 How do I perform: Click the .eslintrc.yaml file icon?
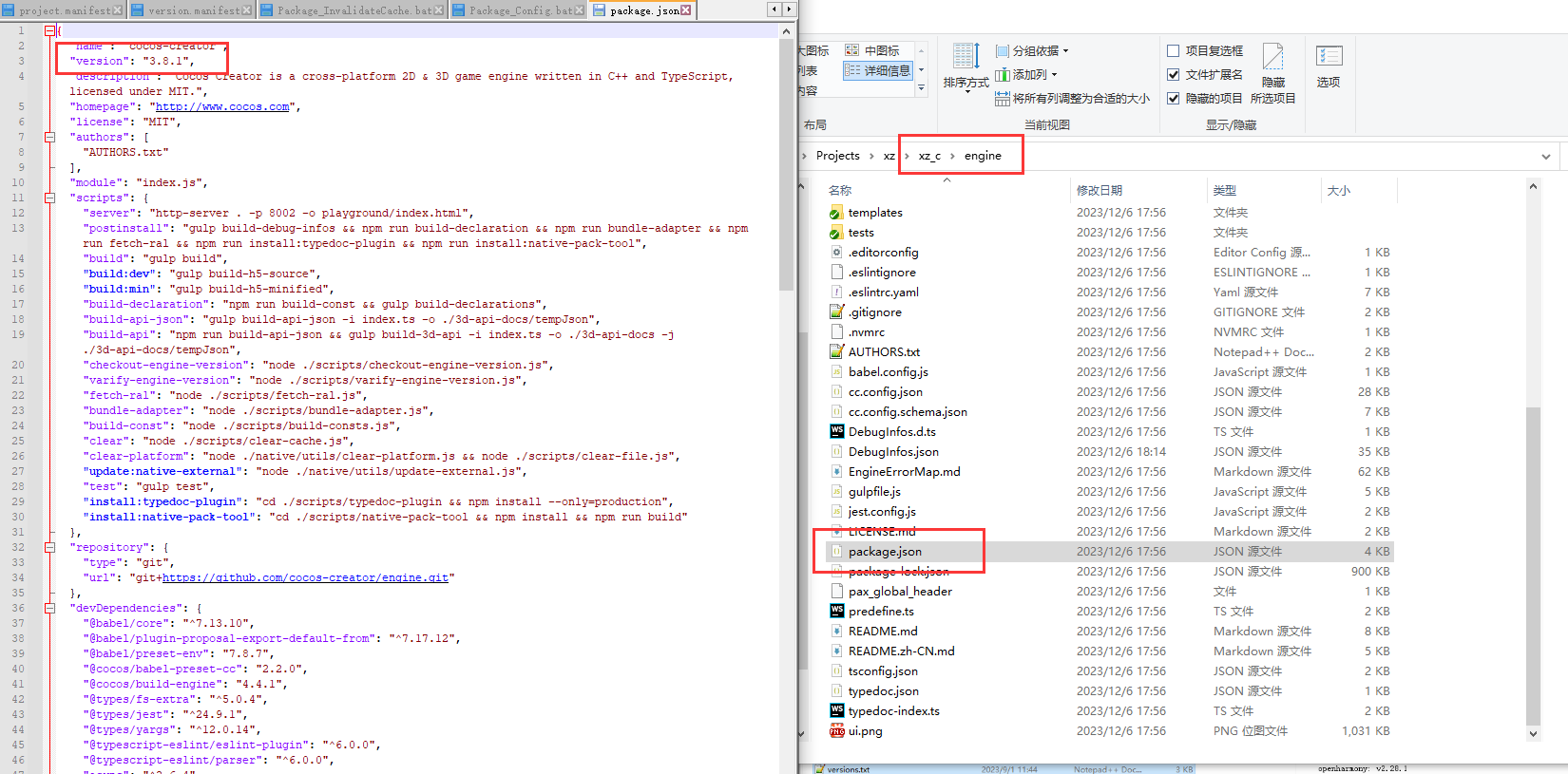836,293
